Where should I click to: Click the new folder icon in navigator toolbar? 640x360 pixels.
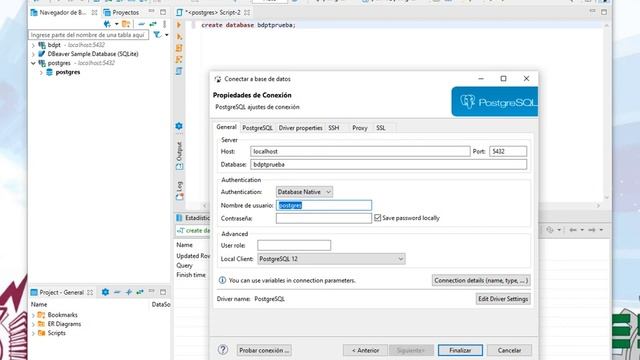[126, 24]
